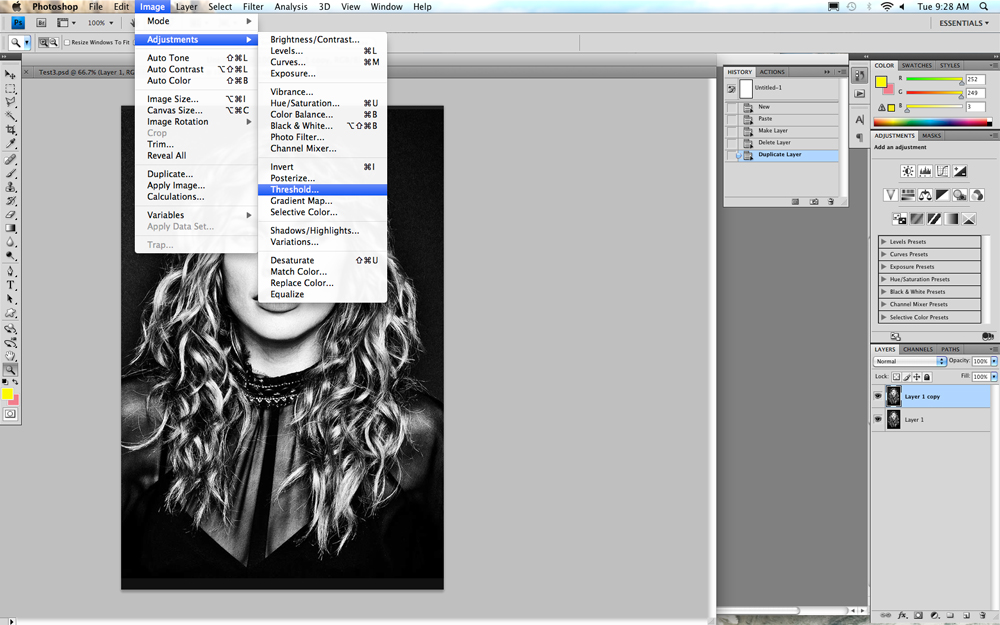Select the Polygonal Lasso tool
This screenshot has height=625, width=1000.
10,102
